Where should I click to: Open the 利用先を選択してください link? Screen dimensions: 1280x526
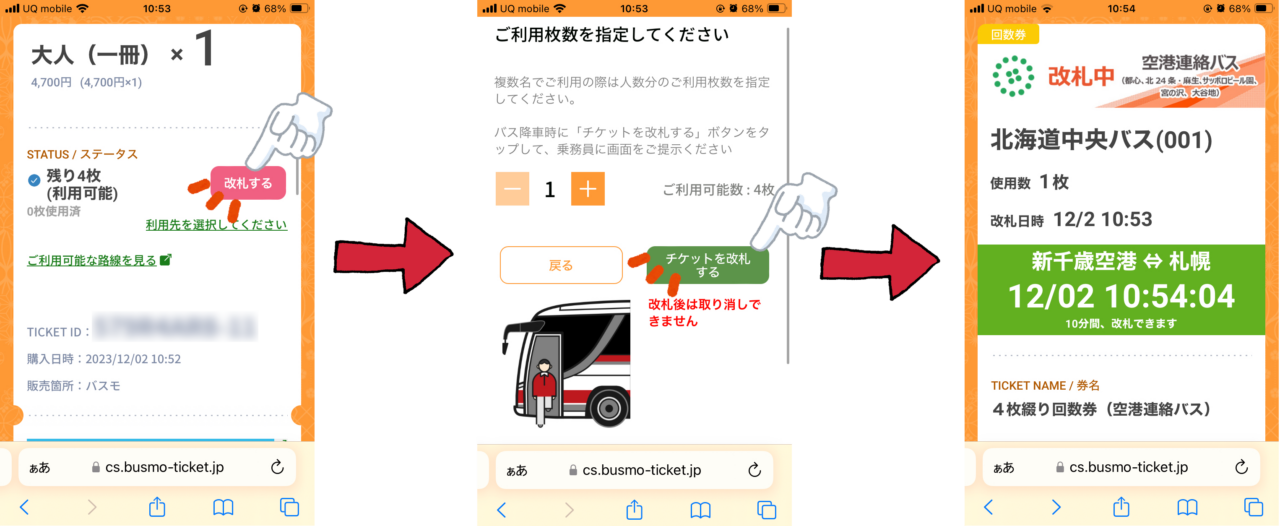pos(216,225)
